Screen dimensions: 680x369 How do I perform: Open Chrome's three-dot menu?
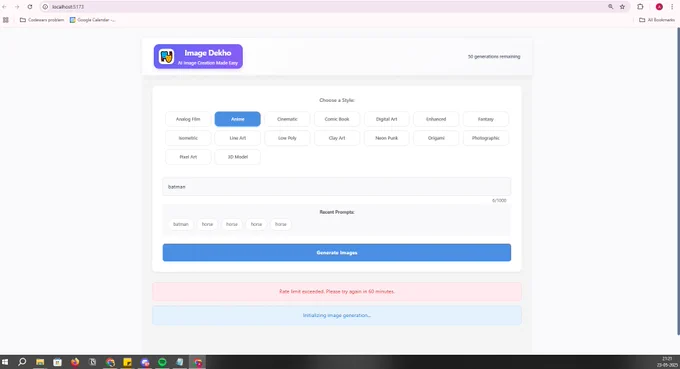[x=672, y=7]
